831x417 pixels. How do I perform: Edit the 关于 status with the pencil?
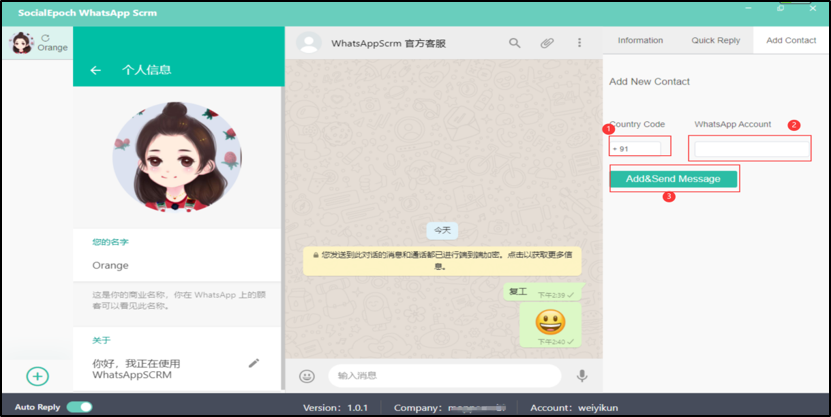(x=254, y=363)
